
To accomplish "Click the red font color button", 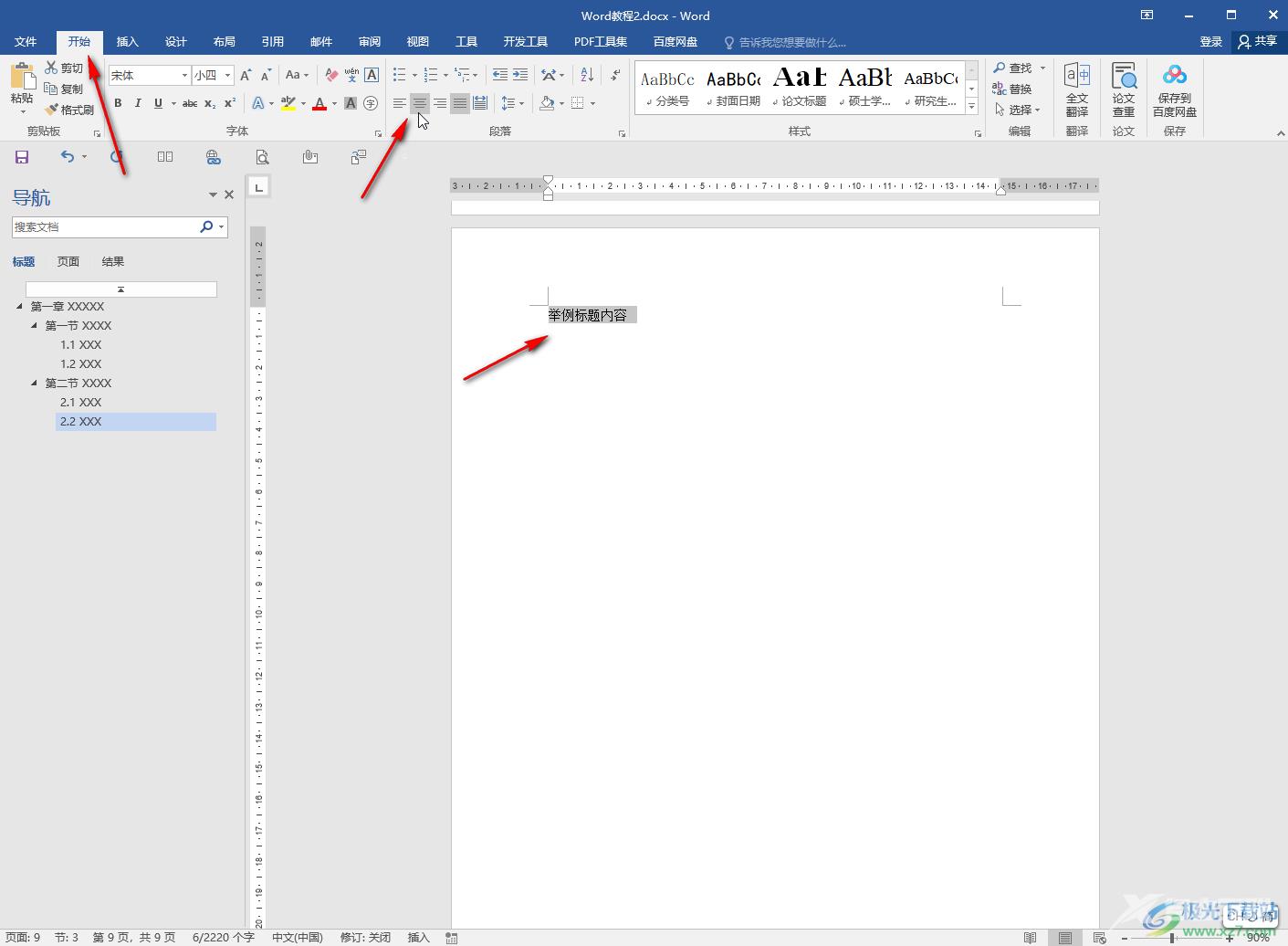I will [319, 103].
